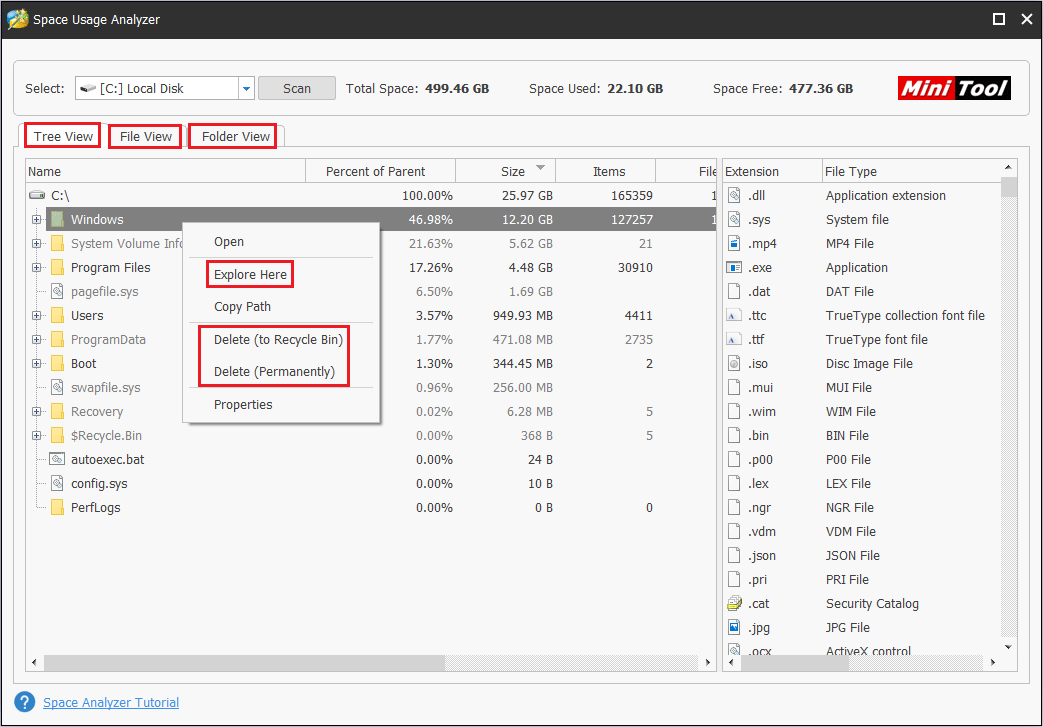Click the Users folder icon
Screen dimensions: 1043x727
click(58, 315)
